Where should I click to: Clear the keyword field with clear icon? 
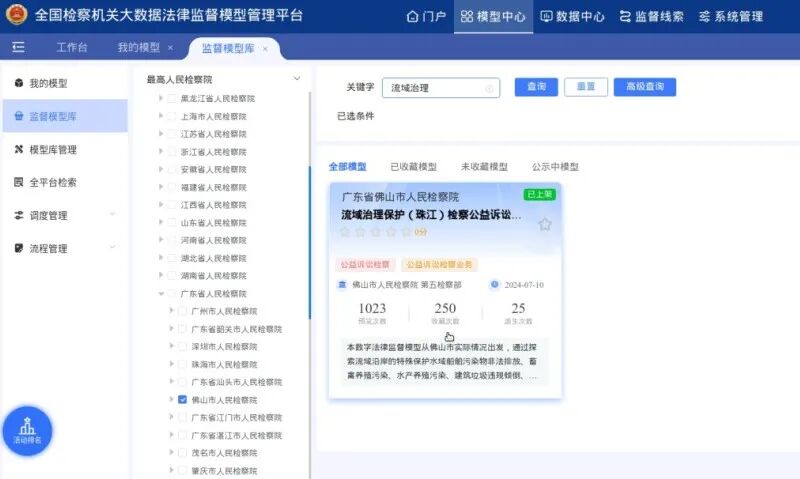[x=489, y=88]
